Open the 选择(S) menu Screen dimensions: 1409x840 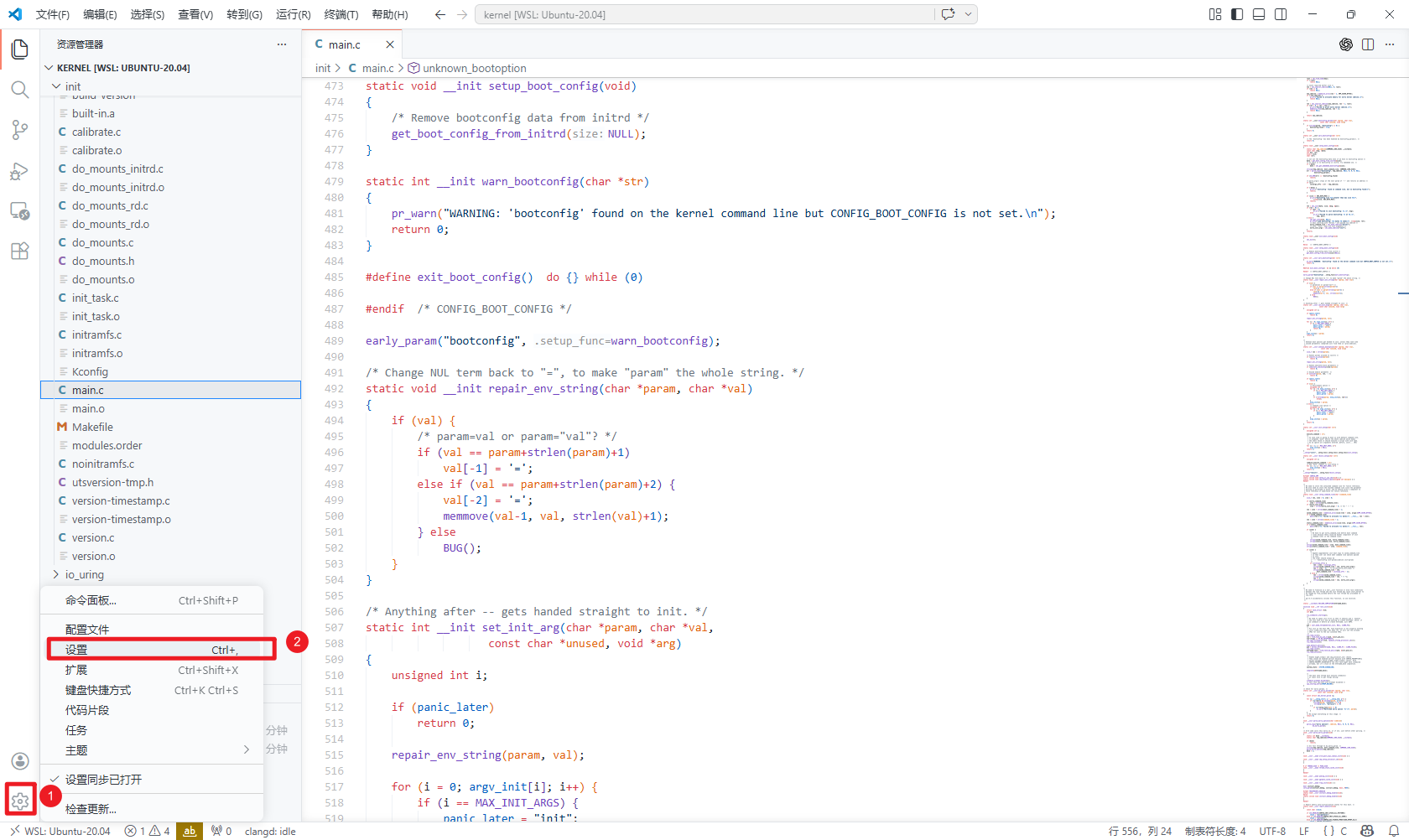(x=148, y=14)
